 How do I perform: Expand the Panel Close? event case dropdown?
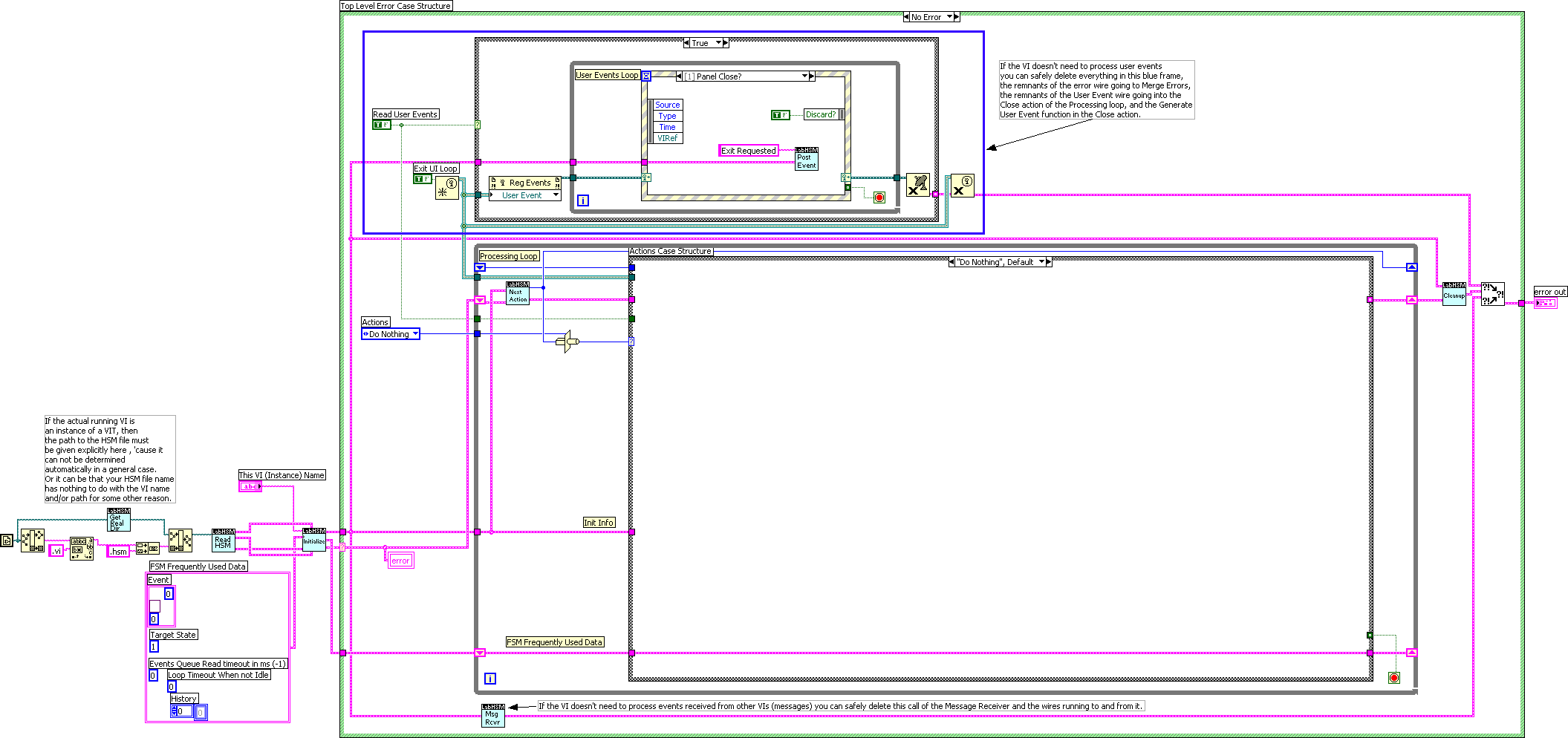(804, 76)
